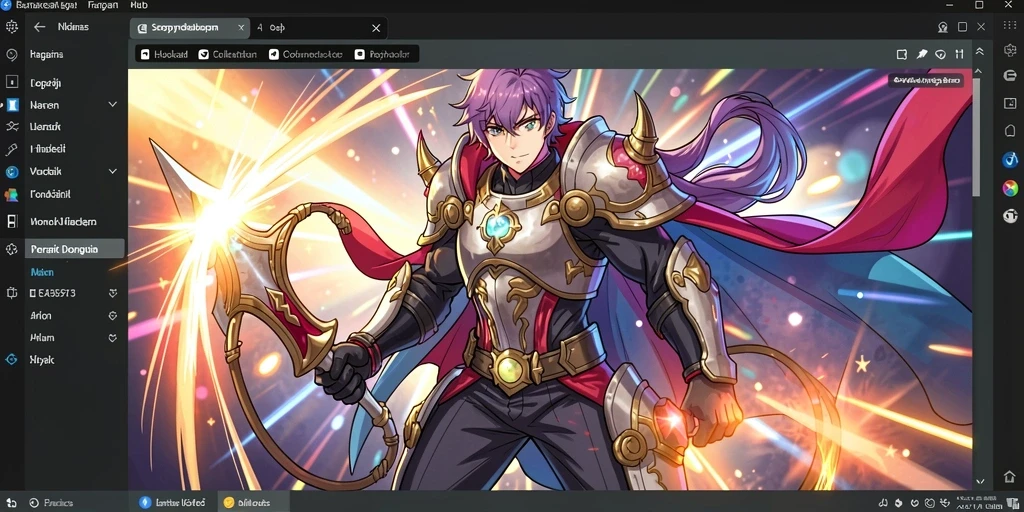Image resolution: width=1024 pixels, height=512 pixels.
Task: Open the colorful wheel icon in right sidebar
Action: tap(1010, 188)
